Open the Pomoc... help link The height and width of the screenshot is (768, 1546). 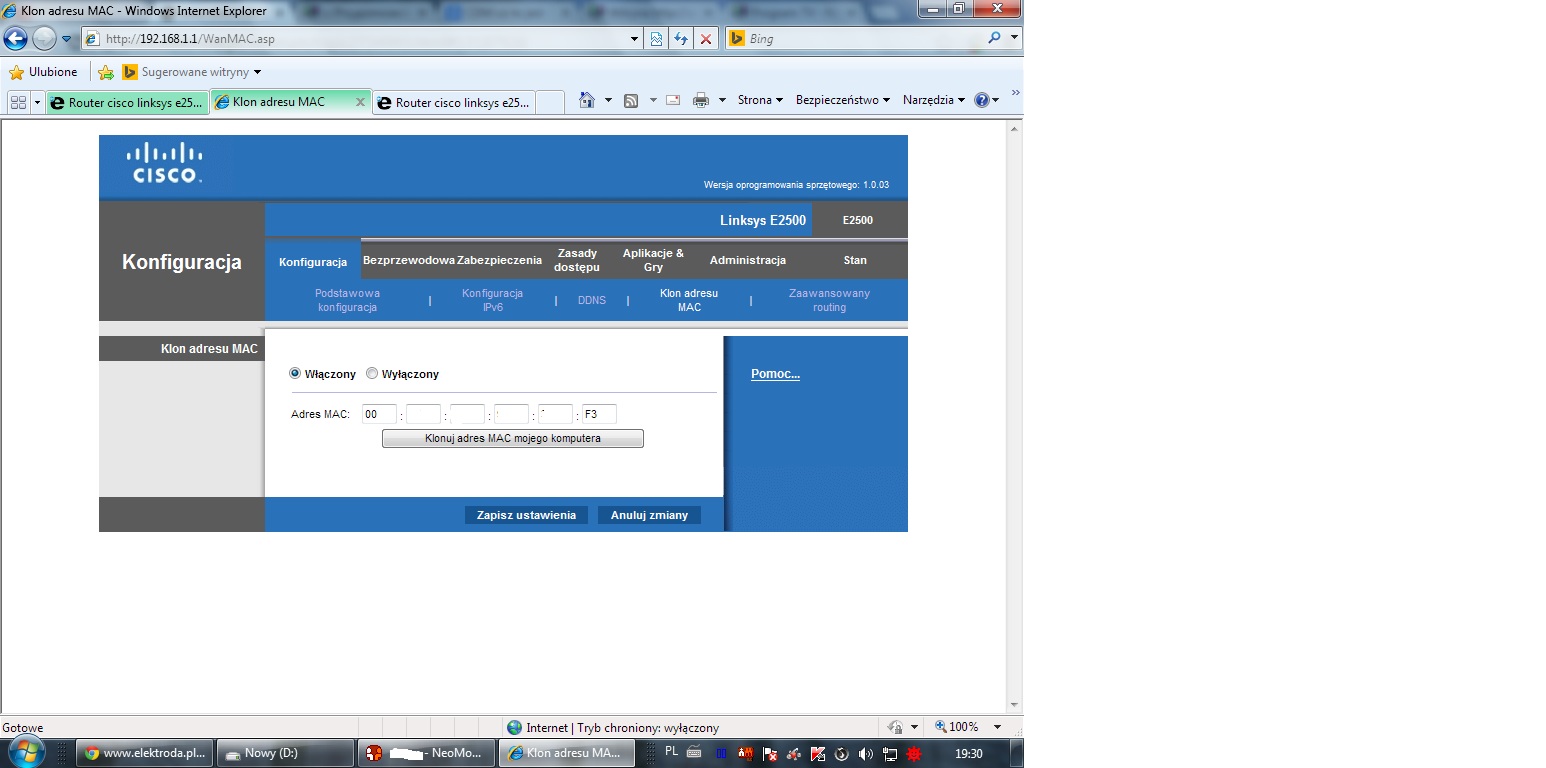coord(775,374)
